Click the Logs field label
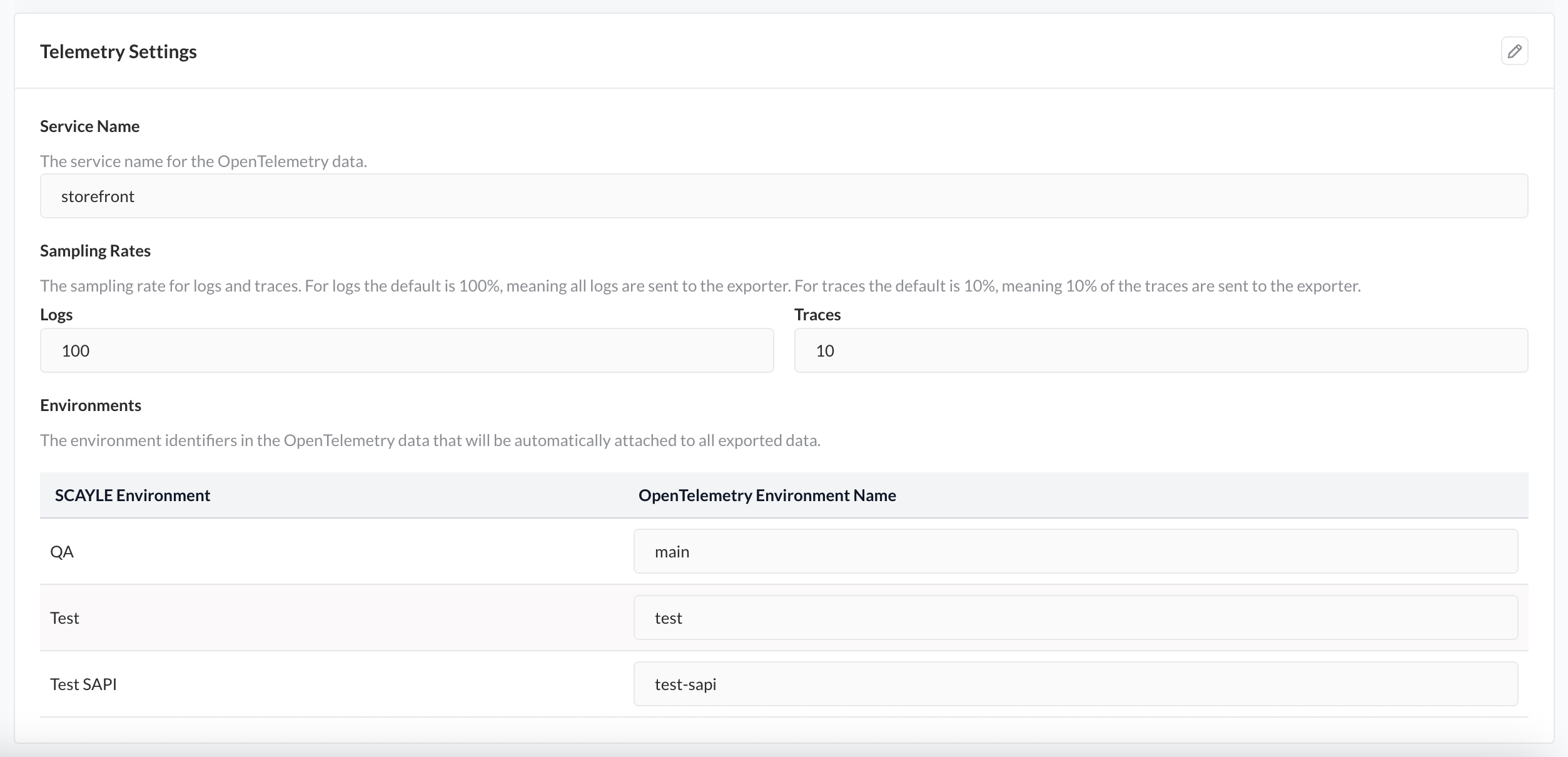1568x757 pixels. point(56,315)
